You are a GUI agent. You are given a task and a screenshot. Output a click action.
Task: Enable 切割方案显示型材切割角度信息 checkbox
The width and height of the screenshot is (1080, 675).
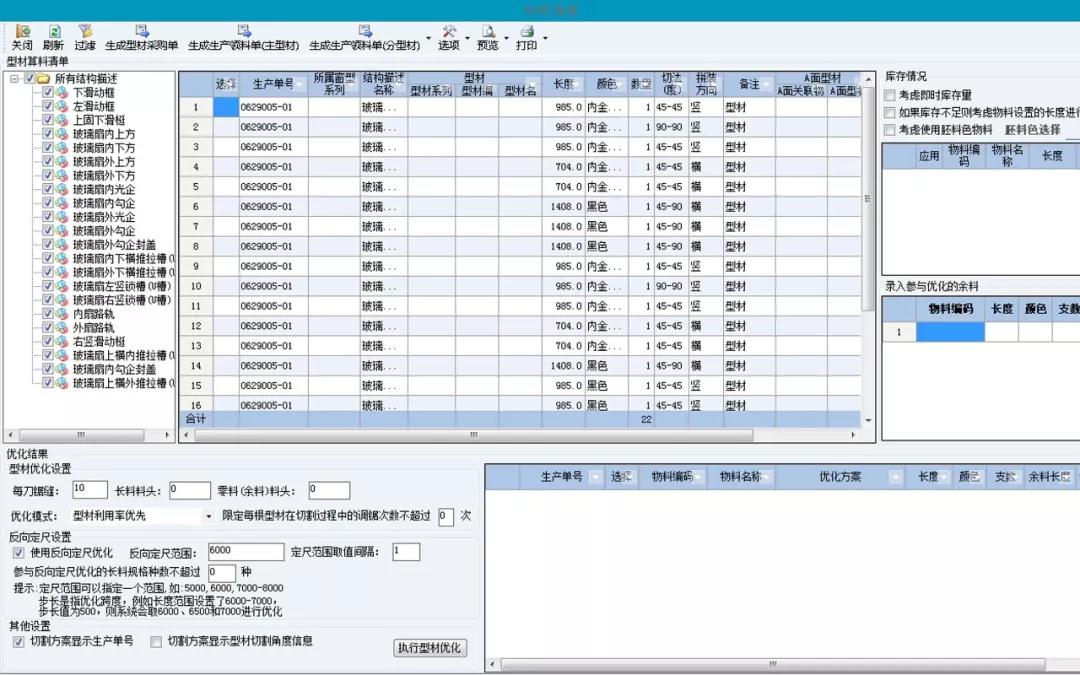[156, 641]
